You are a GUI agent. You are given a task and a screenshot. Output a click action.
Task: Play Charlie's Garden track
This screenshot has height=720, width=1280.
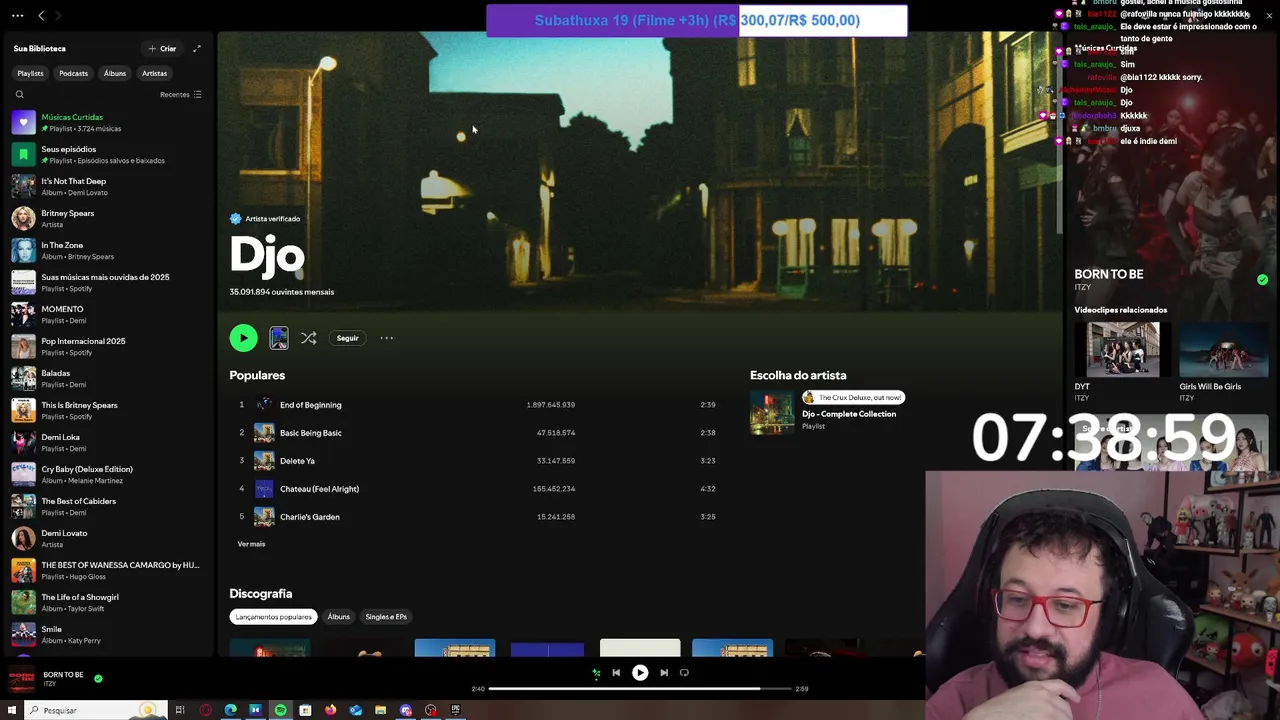pos(476,517)
